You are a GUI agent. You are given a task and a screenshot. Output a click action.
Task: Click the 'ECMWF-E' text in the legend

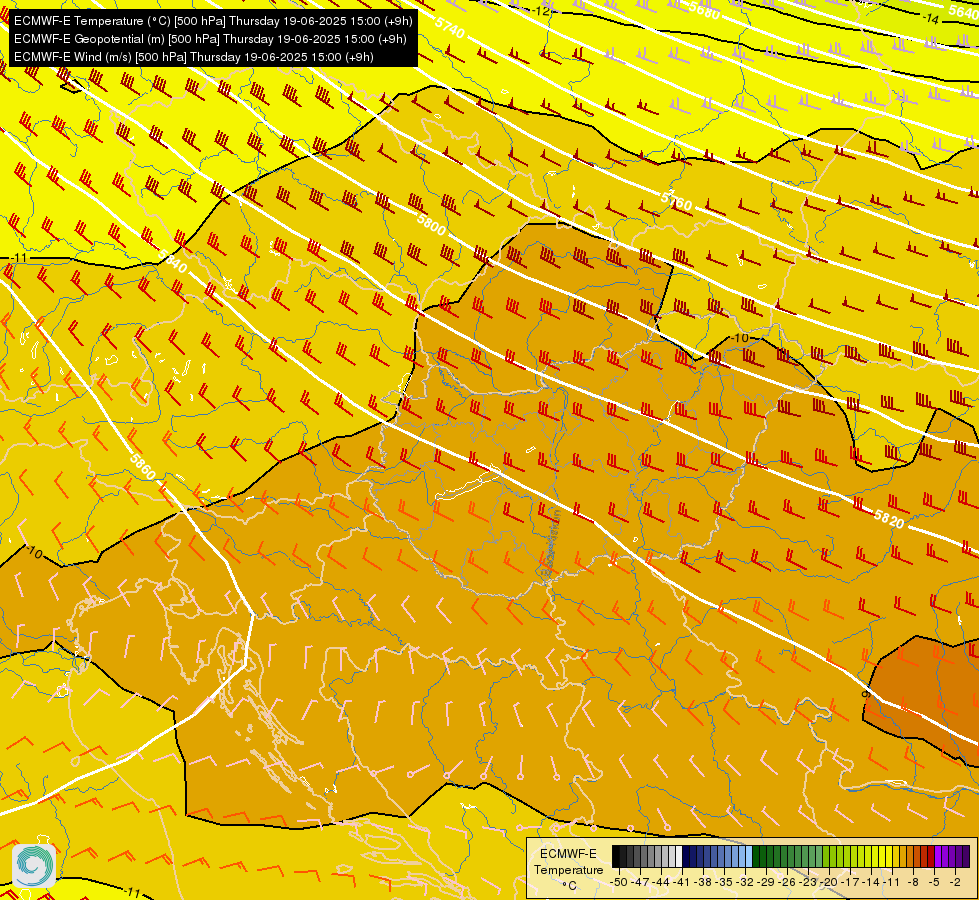click(x=568, y=854)
